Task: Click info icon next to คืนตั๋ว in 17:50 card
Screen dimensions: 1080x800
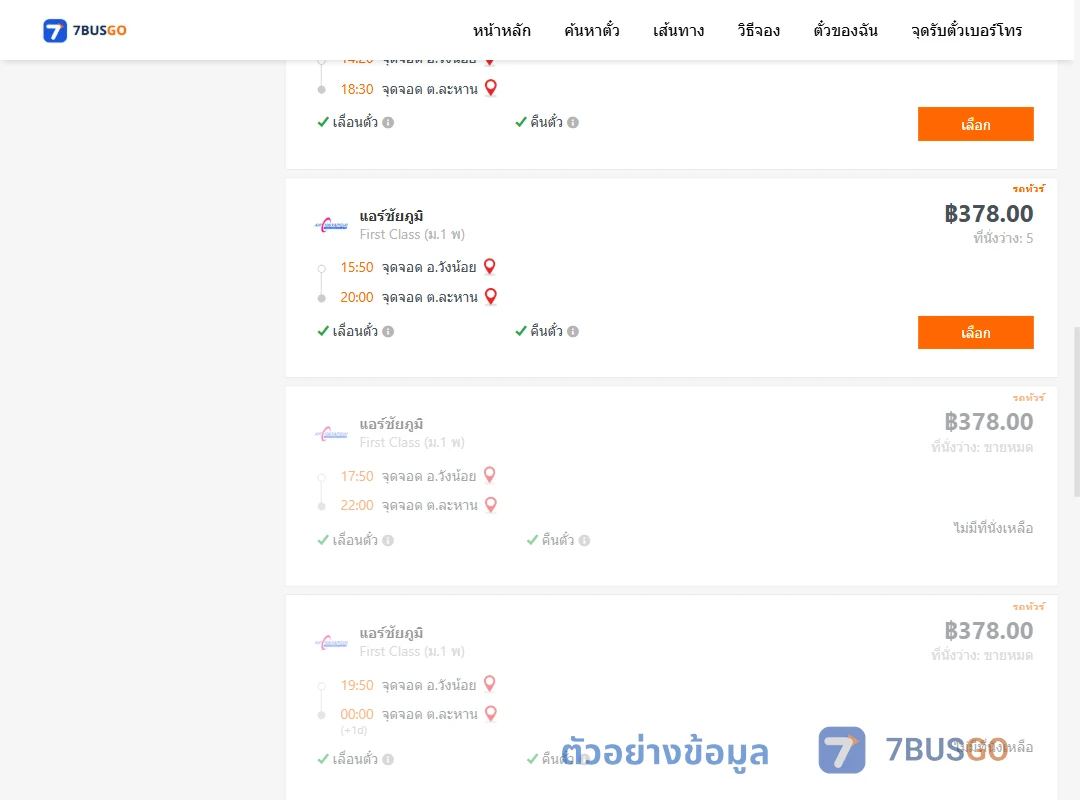Action: [584, 540]
